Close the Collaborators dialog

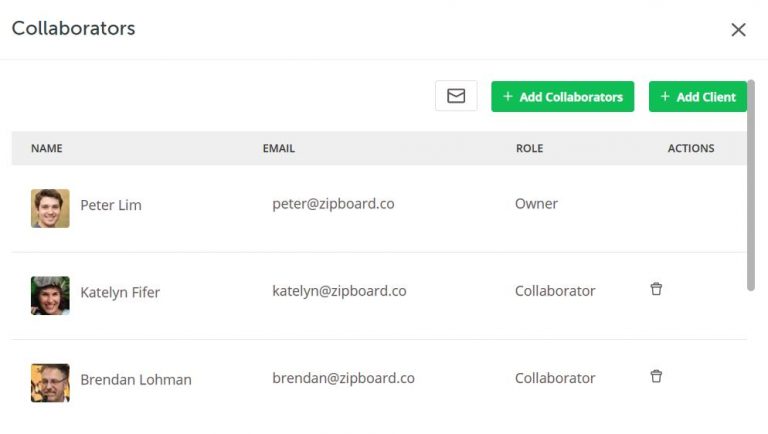pos(738,30)
